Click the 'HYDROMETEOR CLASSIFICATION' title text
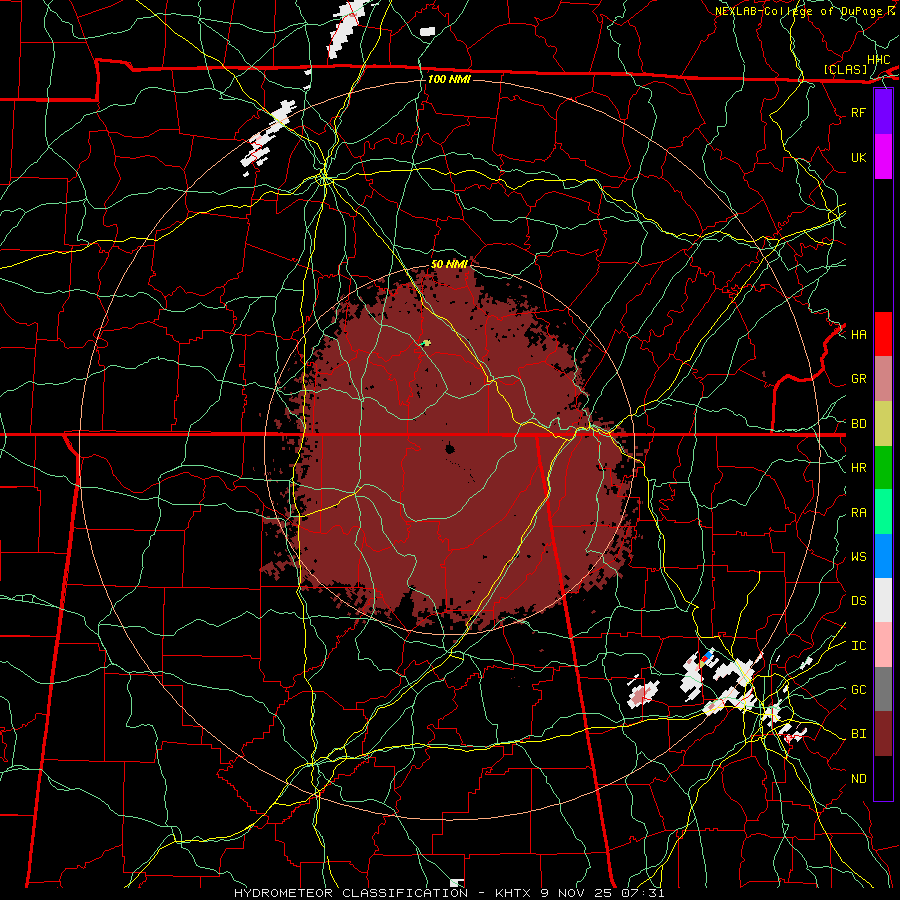 click(x=351, y=893)
